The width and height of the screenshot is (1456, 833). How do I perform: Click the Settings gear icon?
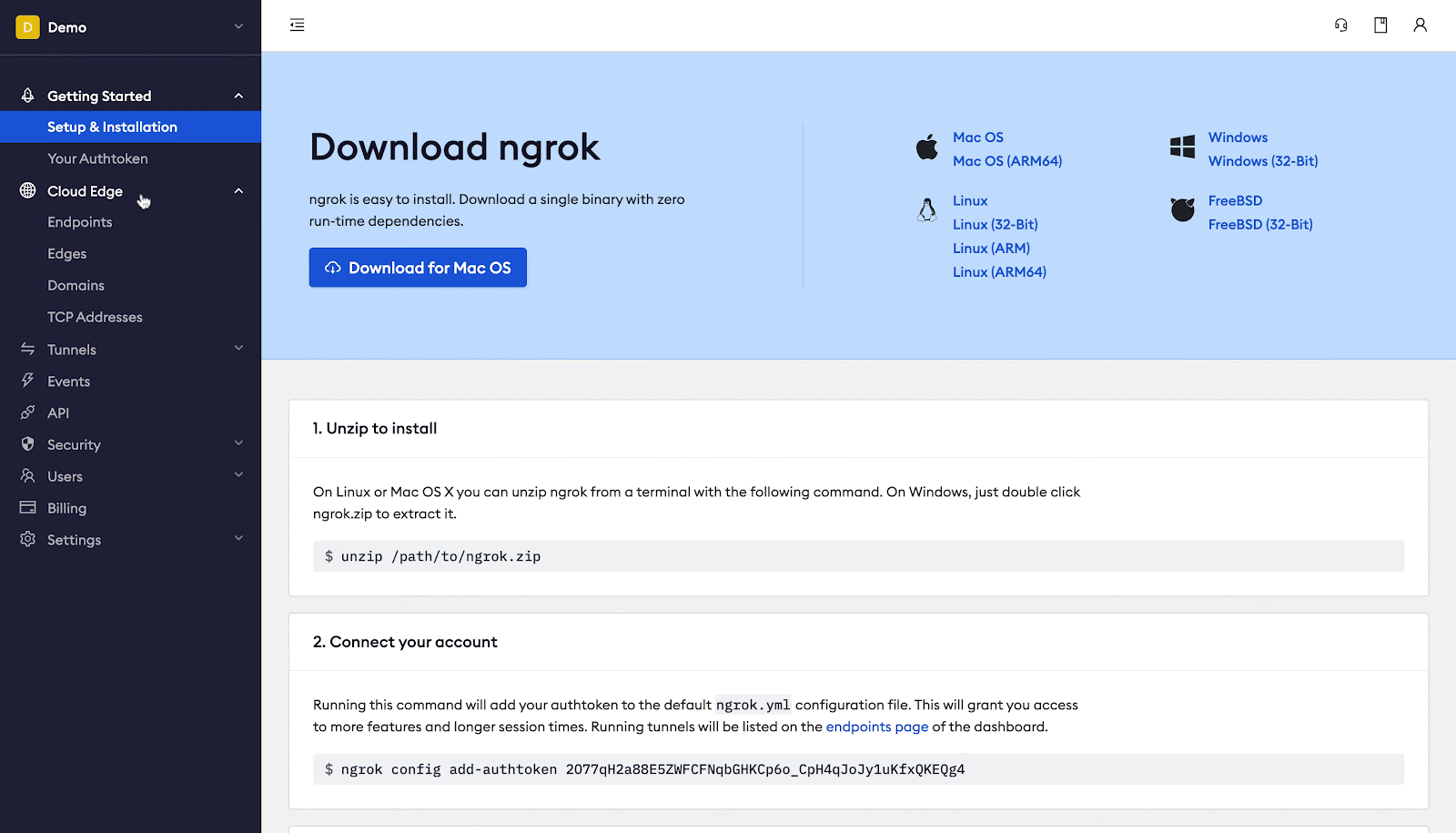pyautogui.click(x=28, y=539)
